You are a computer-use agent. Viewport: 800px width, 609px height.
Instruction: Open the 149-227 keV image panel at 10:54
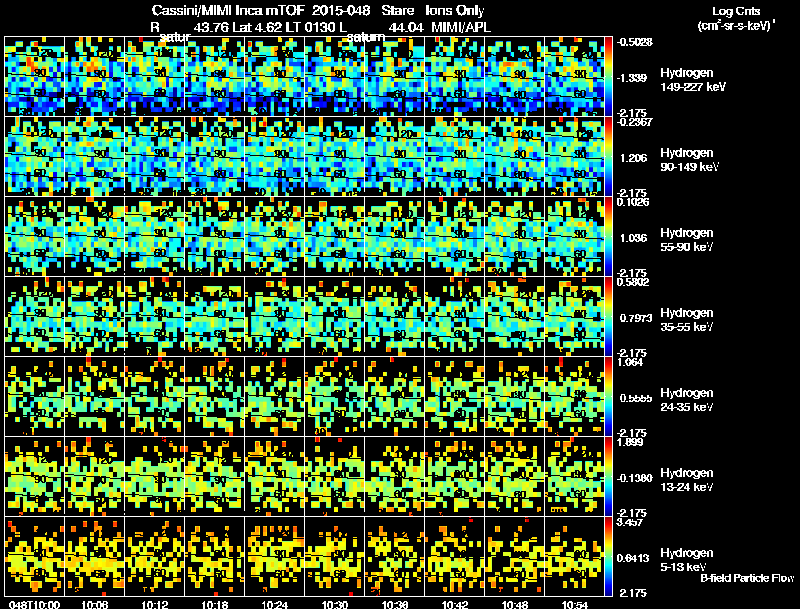[574, 77]
